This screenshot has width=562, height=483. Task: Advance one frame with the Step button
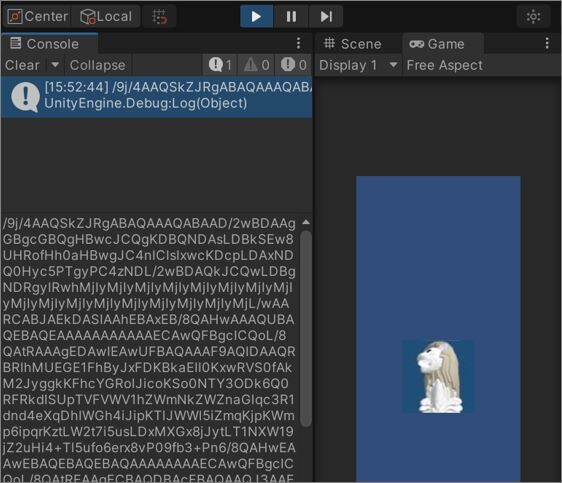click(326, 16)
